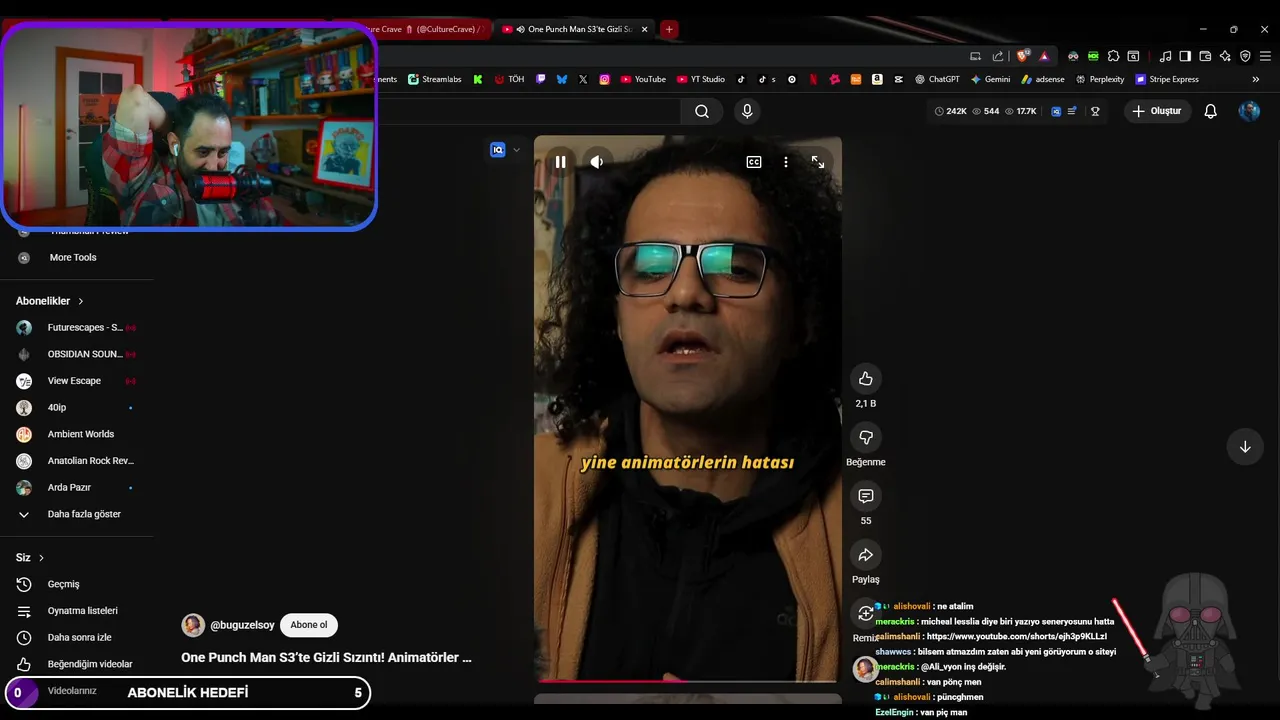Expand the Siz section chevron
1280x720 pixels.
click(x=41, y=558)
